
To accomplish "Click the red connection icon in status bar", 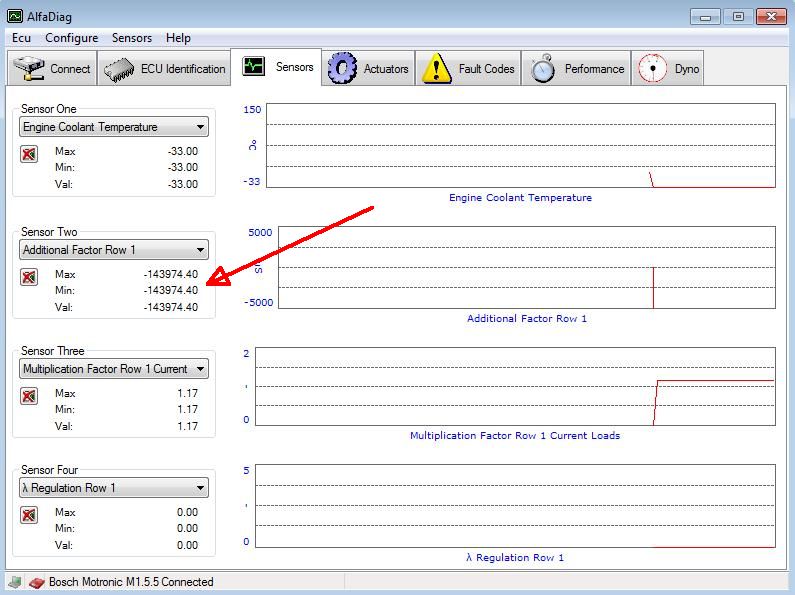I will point(36,582).
